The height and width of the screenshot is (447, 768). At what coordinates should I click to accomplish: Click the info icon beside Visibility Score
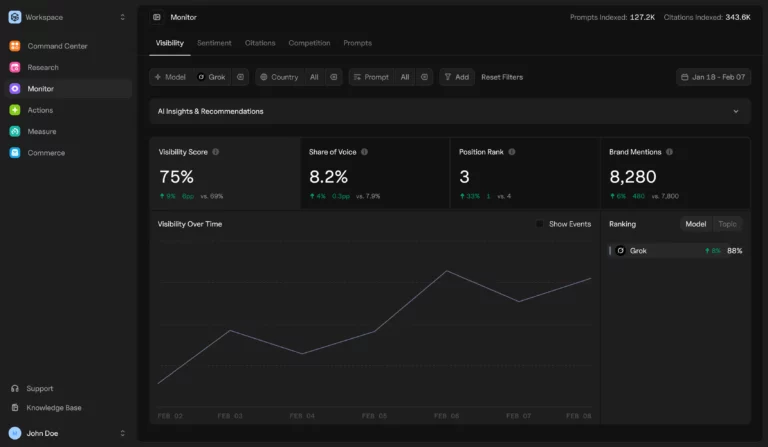coord(216,152)
